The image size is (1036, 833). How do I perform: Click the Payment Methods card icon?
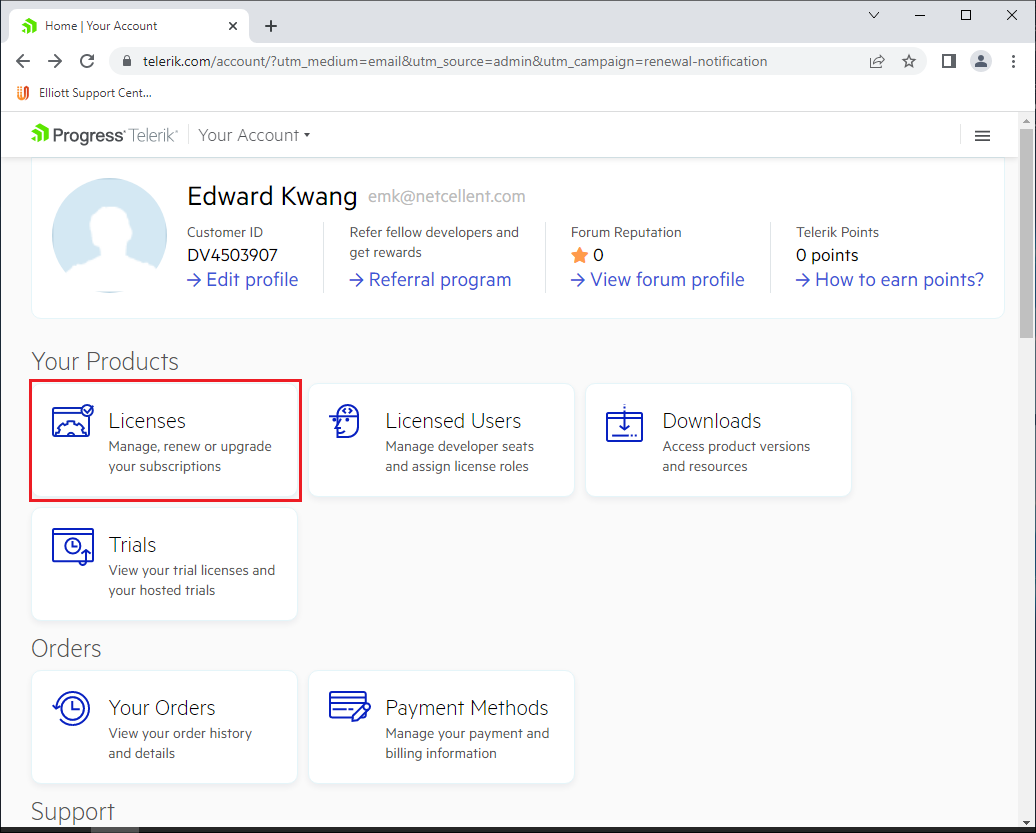350,706
